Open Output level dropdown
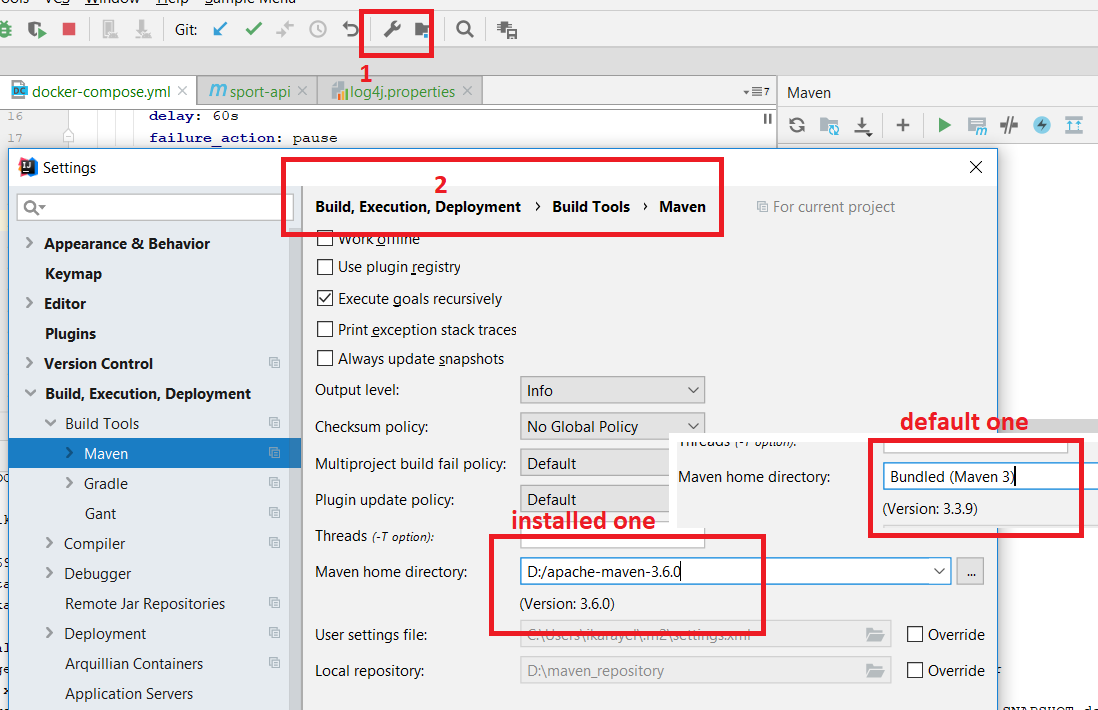The width and height of the screenshot is (1098, 710). (x=612, y=390)
